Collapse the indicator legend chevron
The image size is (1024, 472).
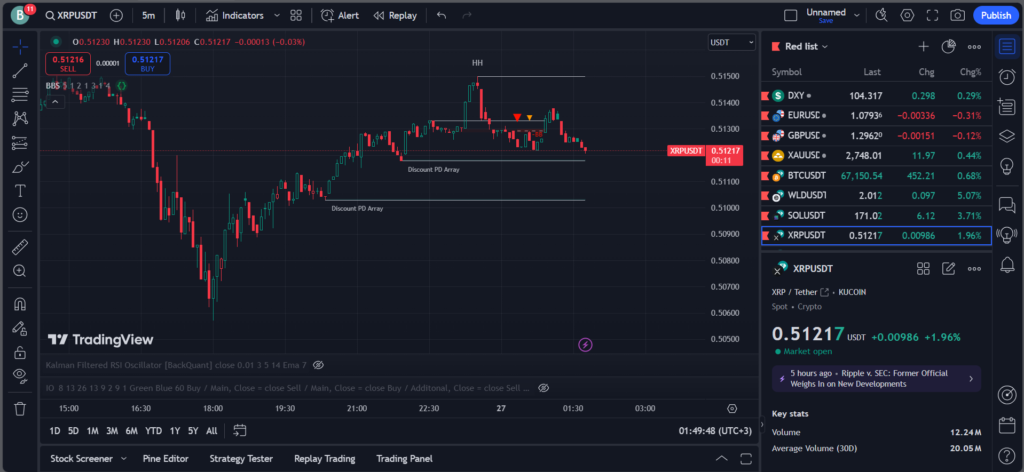55,101
